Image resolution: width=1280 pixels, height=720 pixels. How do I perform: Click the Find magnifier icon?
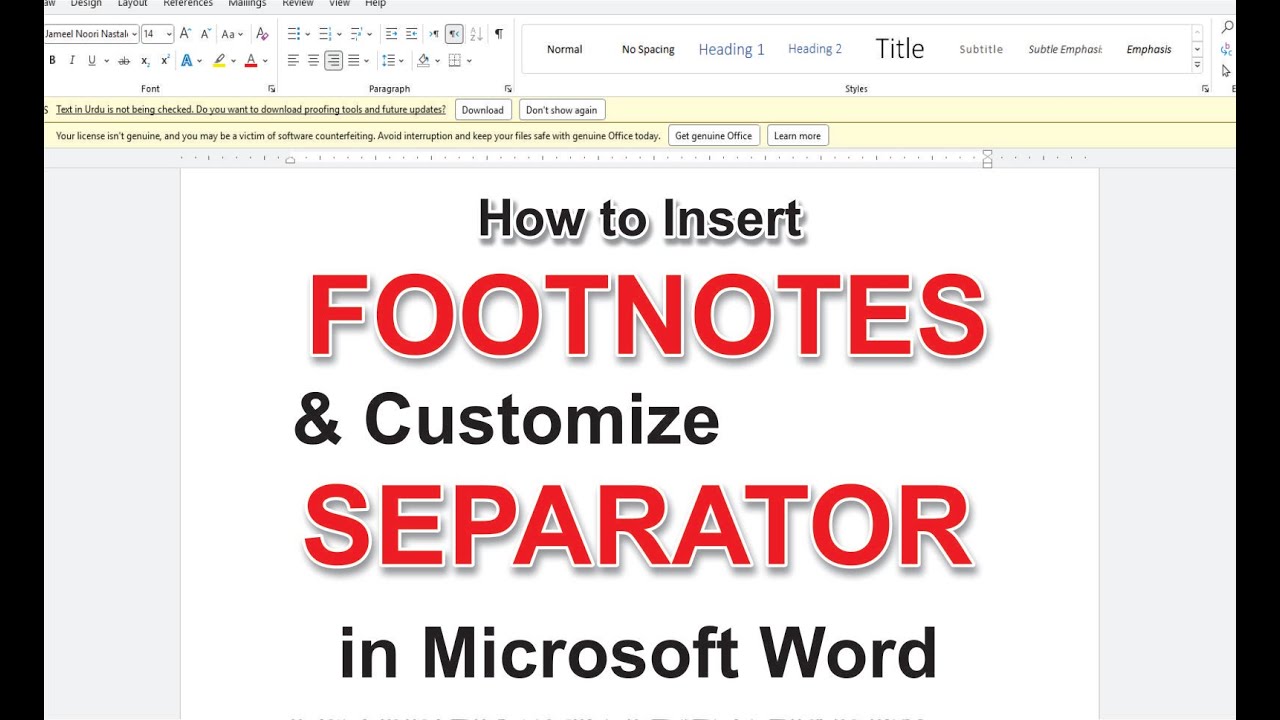pyautogui.click(x=1227, y=27)
